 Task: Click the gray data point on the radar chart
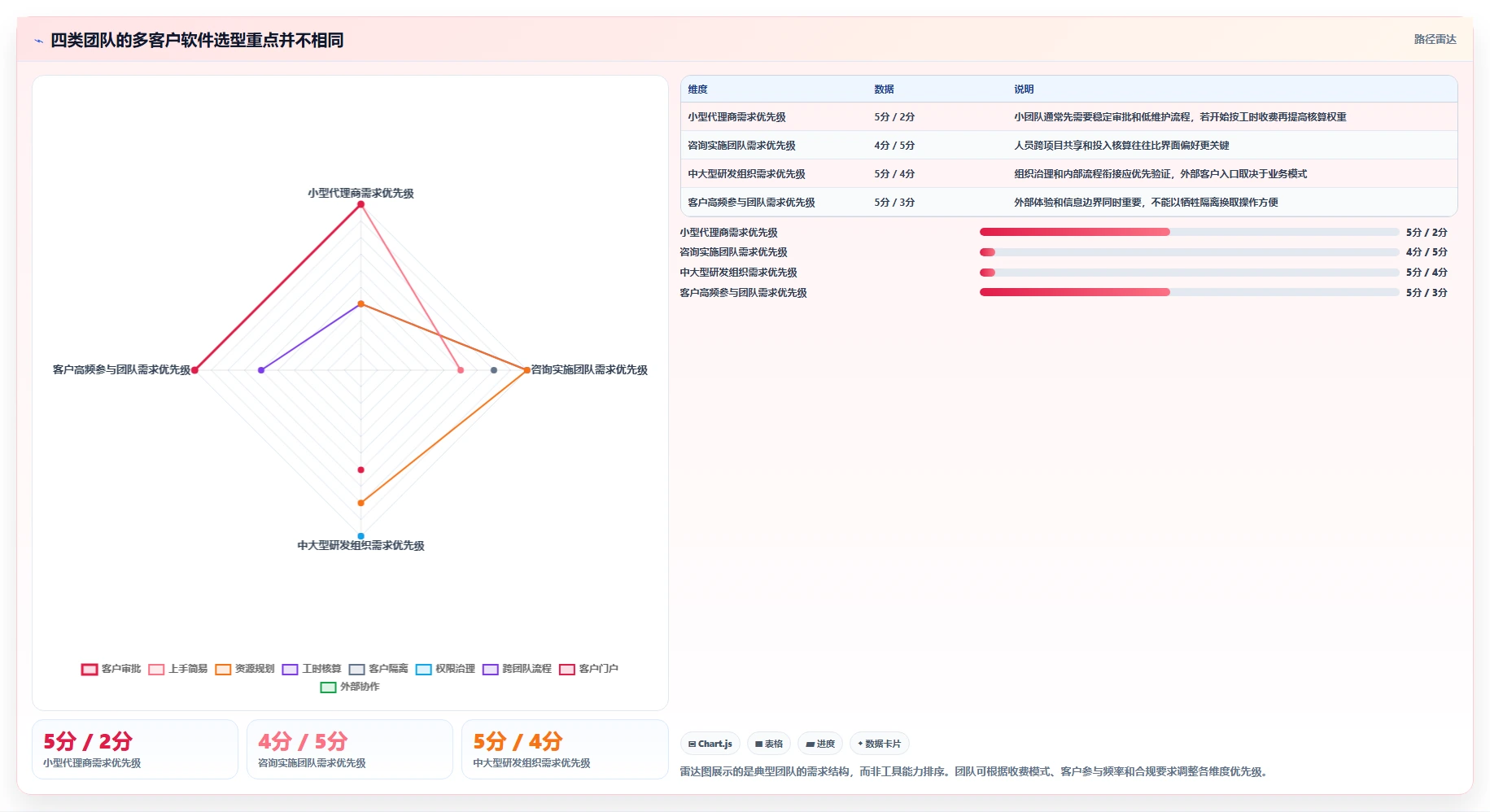494,370
